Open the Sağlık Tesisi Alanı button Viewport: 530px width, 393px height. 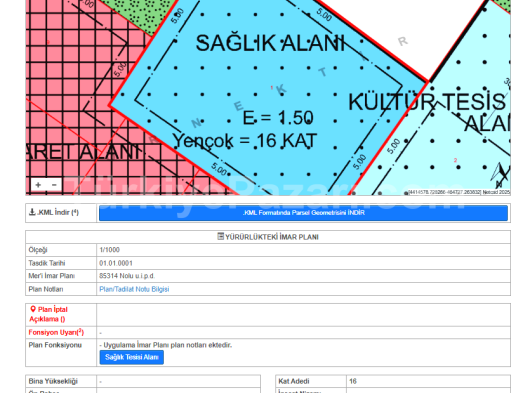(131, 357)
